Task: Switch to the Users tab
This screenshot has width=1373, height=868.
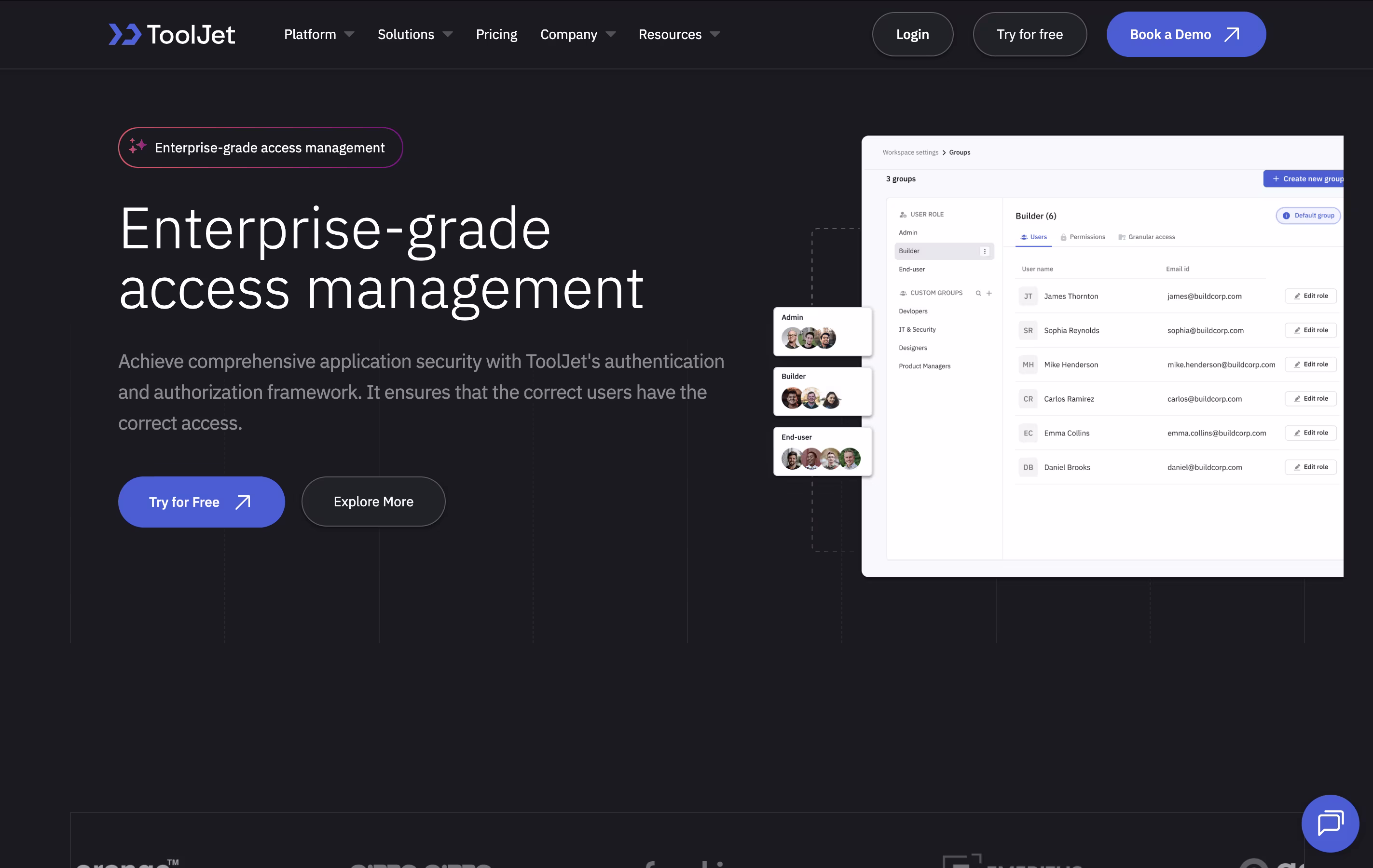Action: (x=1033, y=237)
